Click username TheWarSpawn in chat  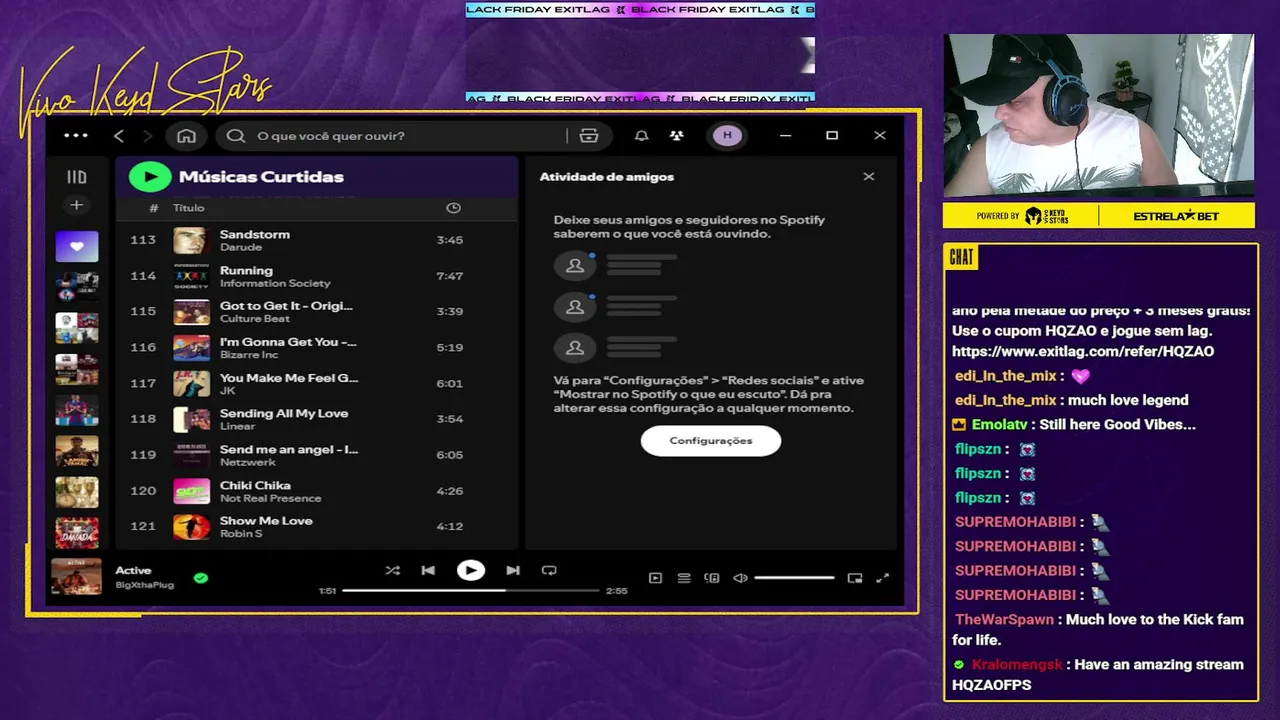1004,620
